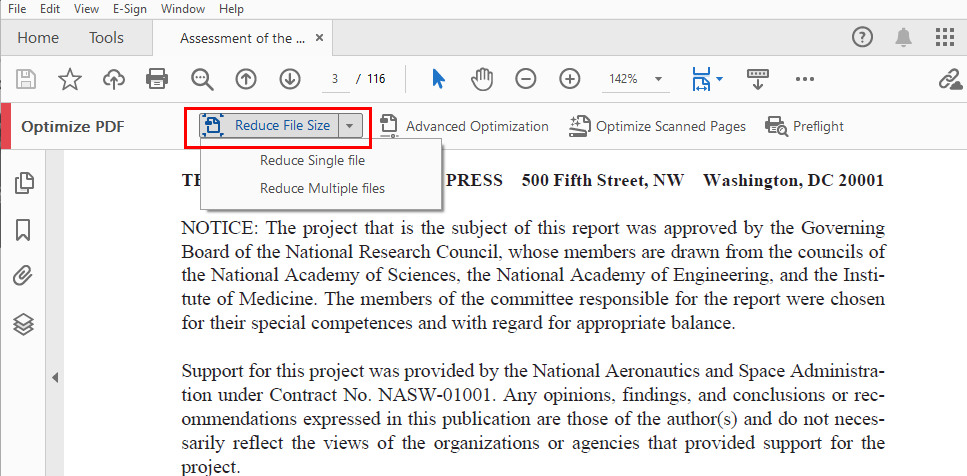The height and width of the screenshot is (476, 967).
Task: Choose the Selection arrow tool
Action: 438,79
